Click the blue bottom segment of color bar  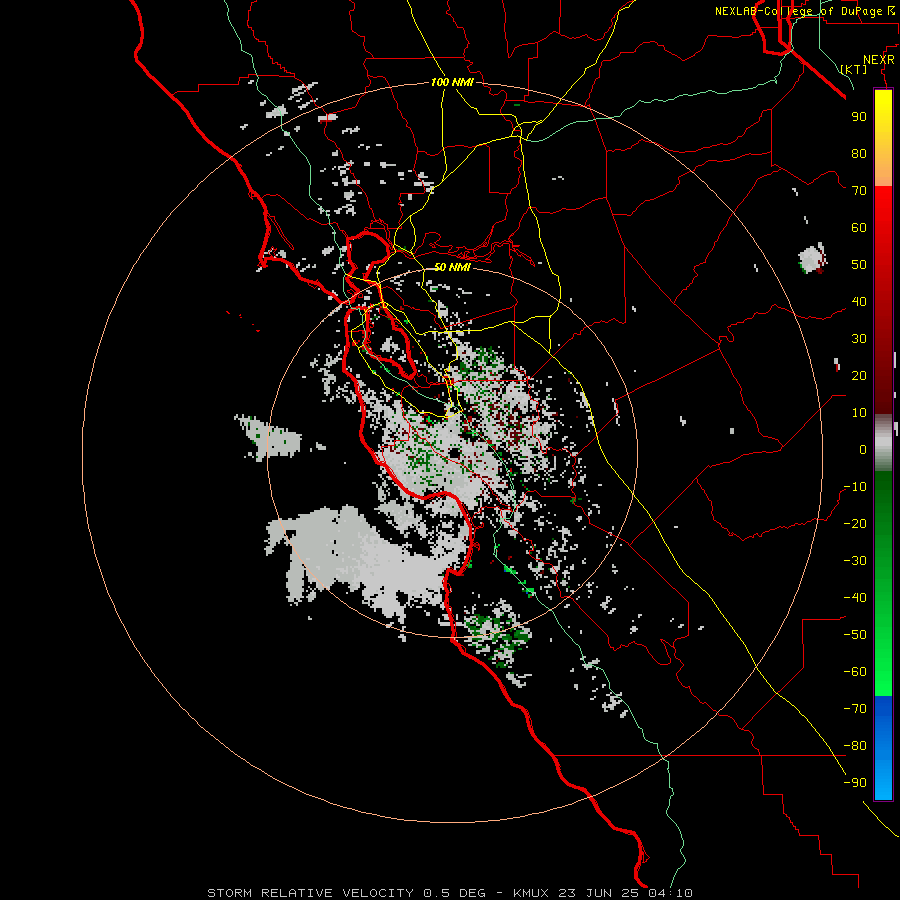coord(883,747)
